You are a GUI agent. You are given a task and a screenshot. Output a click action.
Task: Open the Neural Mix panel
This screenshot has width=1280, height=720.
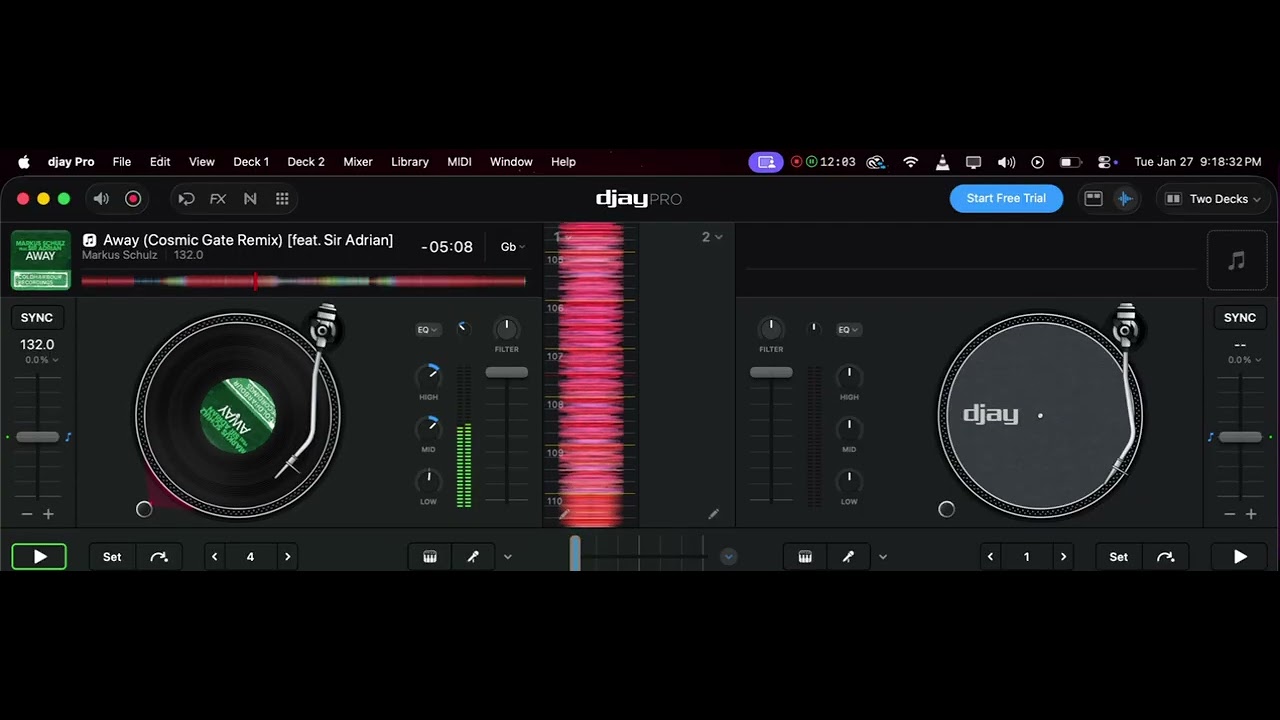250,199
